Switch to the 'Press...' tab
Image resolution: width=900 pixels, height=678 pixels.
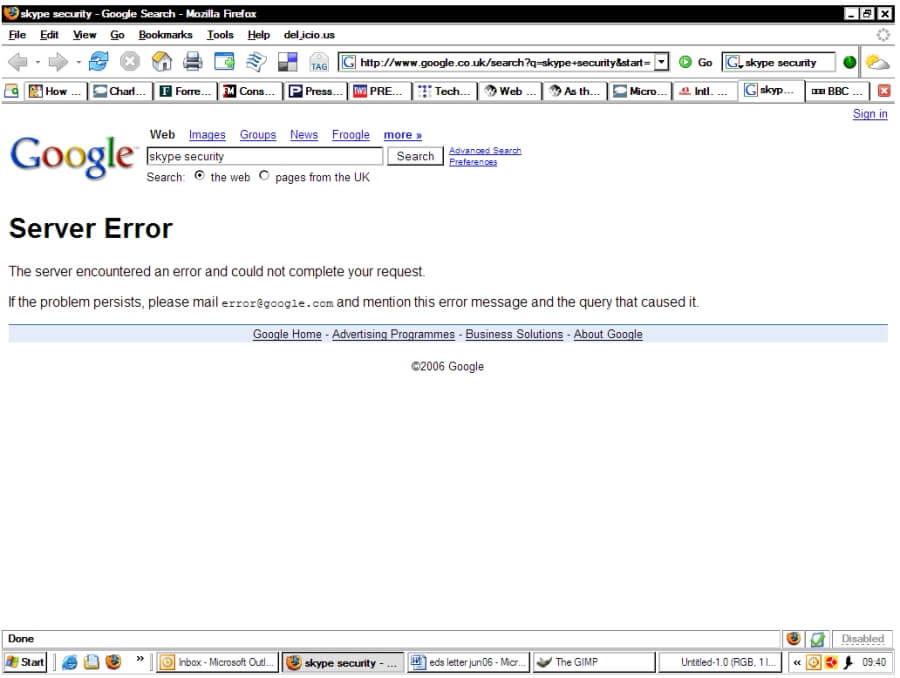coord(315,91)
